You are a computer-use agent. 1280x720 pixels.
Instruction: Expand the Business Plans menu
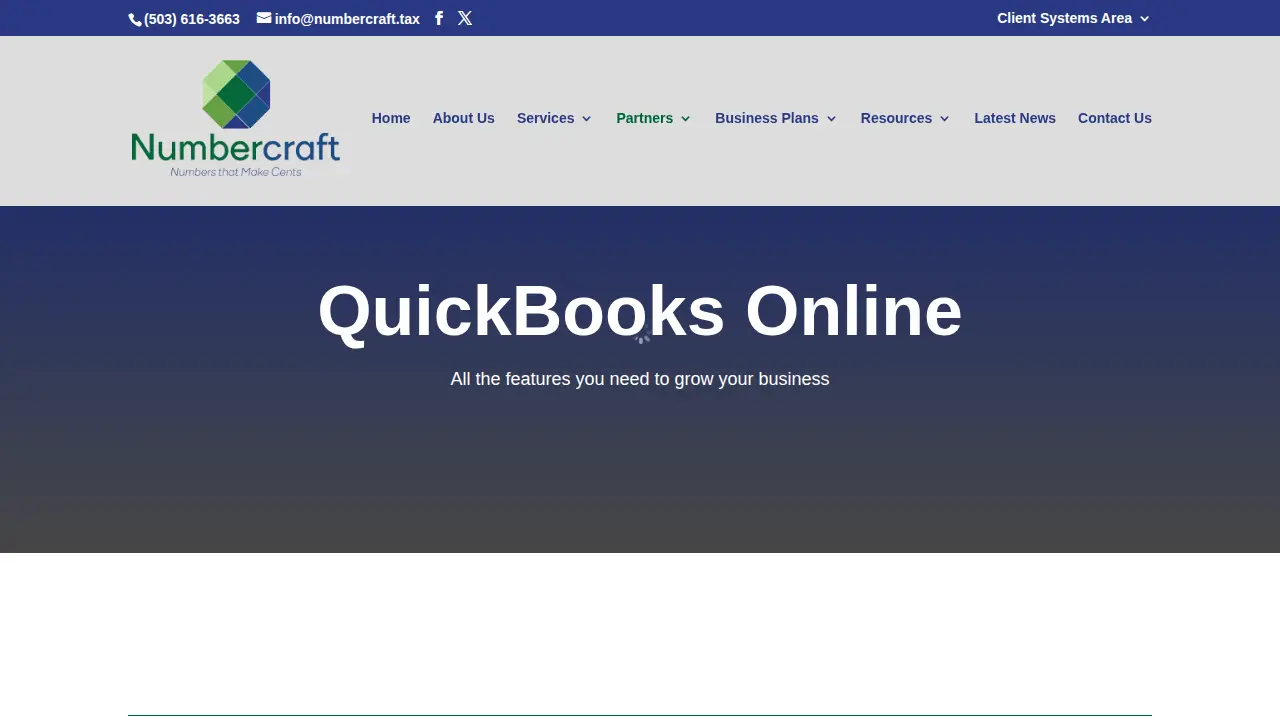pos(776,118)
